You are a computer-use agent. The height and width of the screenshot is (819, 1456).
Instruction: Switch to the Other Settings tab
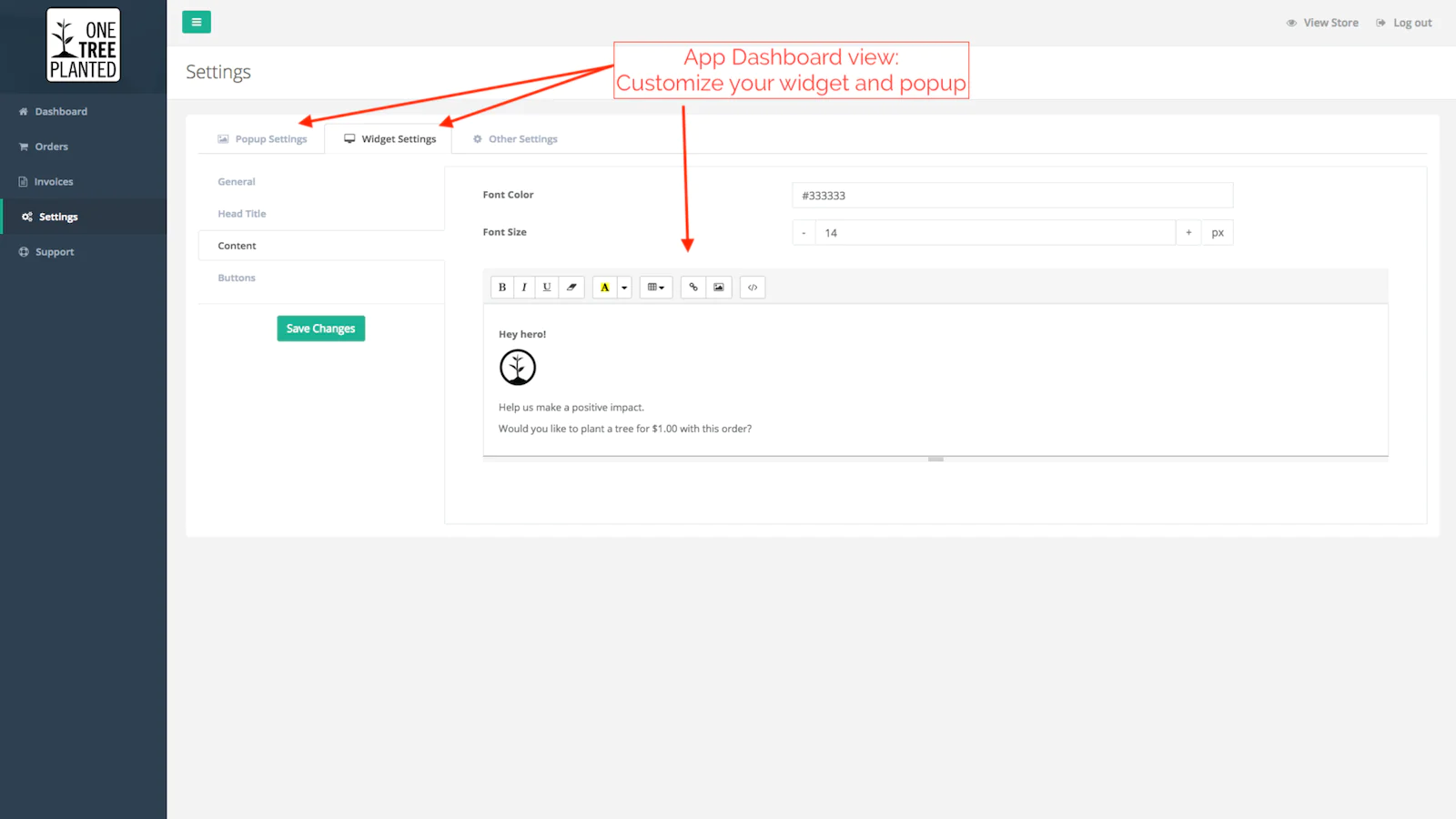515,139
